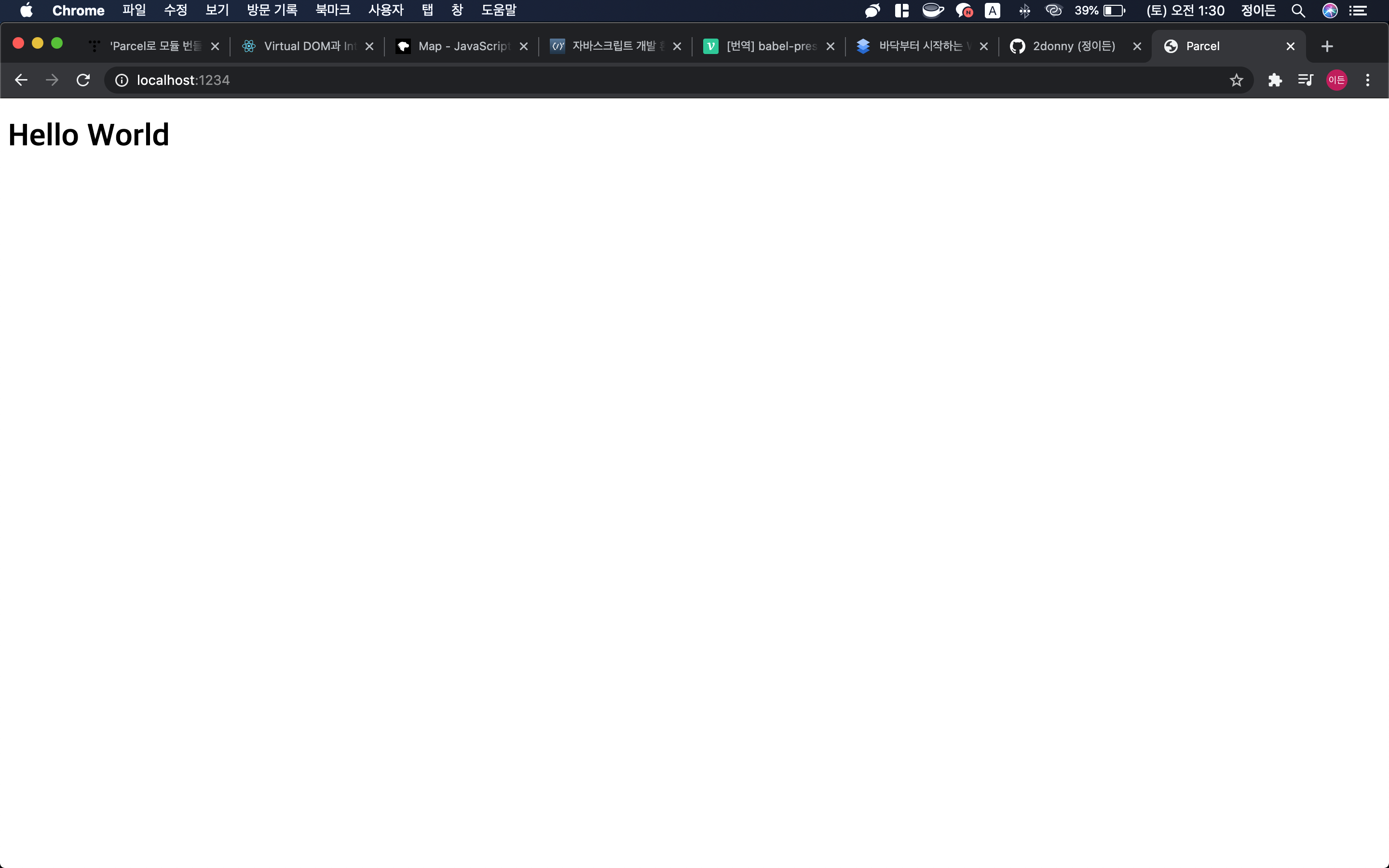Bookmark this page with star icon
1389x868 pixels.
[x=1236, y=81]
